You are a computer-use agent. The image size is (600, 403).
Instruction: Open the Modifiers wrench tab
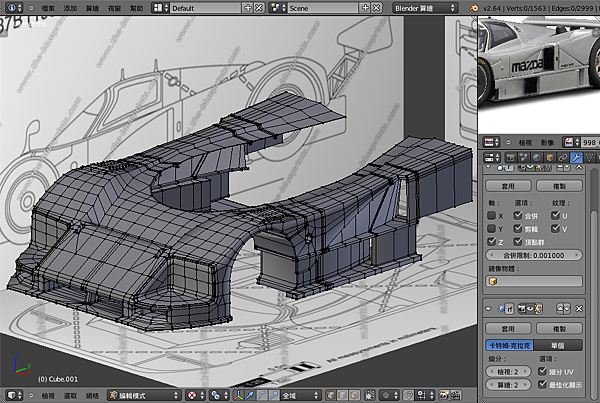click(x=576, y=157)
